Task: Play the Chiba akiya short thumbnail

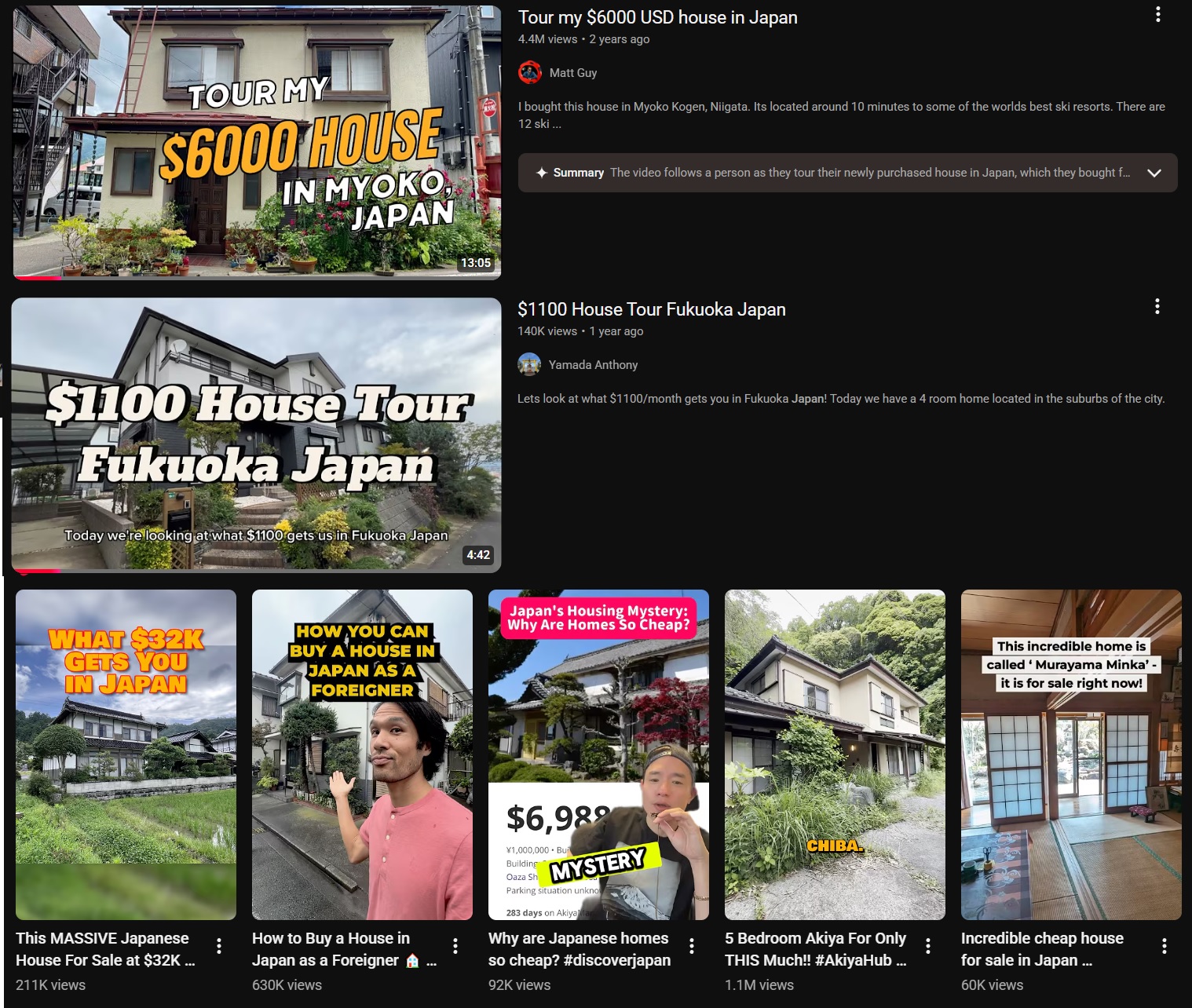Action: pos(835,754)
